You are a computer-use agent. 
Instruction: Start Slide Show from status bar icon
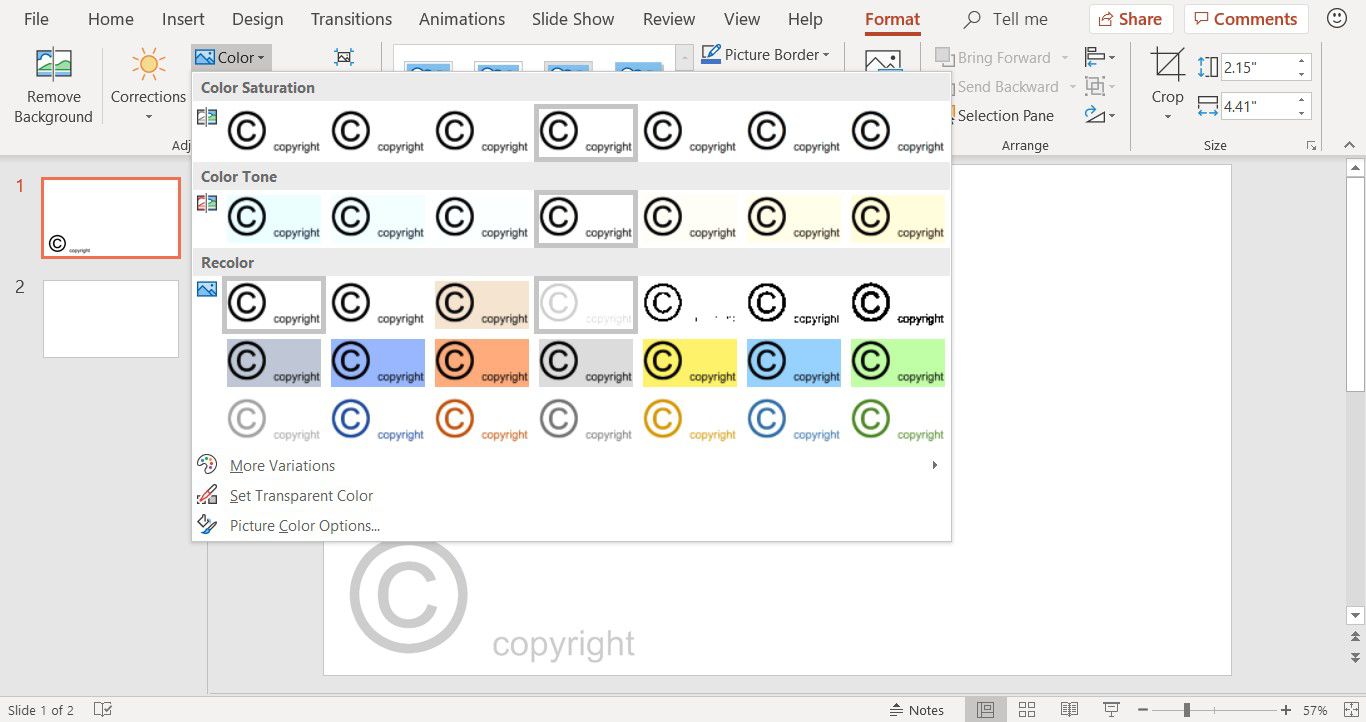tap(1111, 710)
